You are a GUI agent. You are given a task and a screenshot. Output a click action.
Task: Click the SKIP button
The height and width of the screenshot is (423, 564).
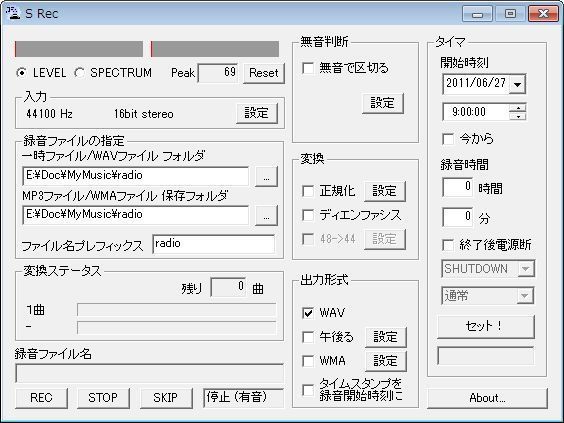(166, 398)
